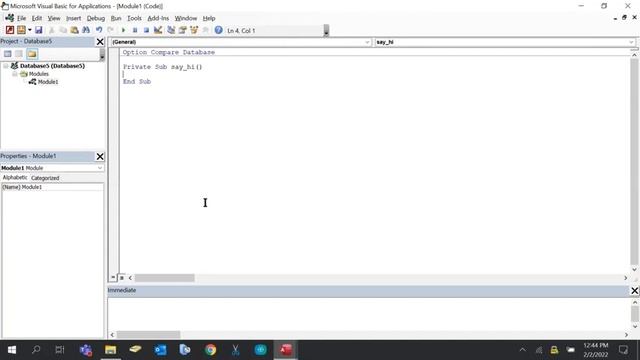
Task: Click the Run Sub play icon
Action: [x=123, y=30]
